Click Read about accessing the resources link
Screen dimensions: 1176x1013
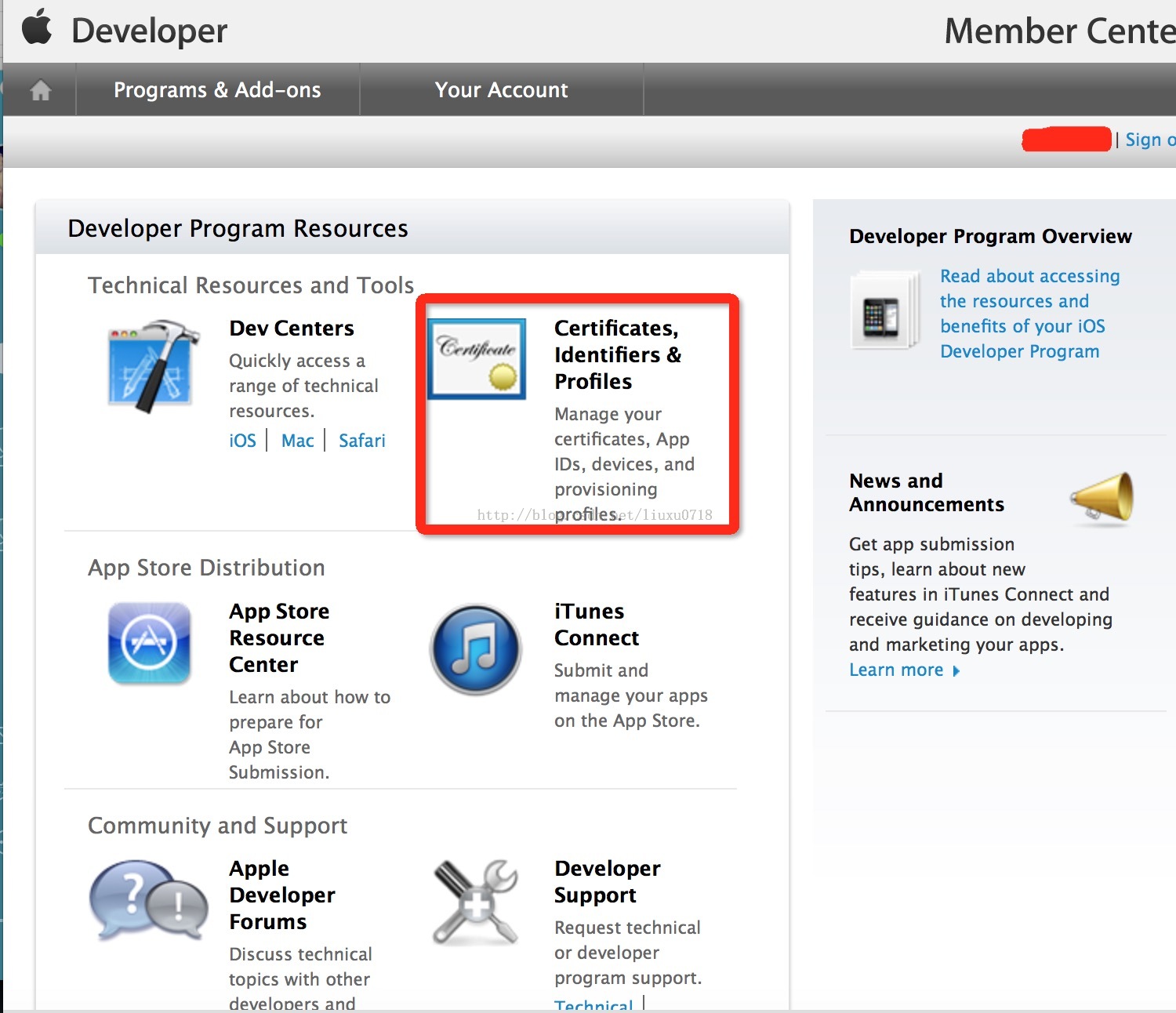pos(1029,314)
